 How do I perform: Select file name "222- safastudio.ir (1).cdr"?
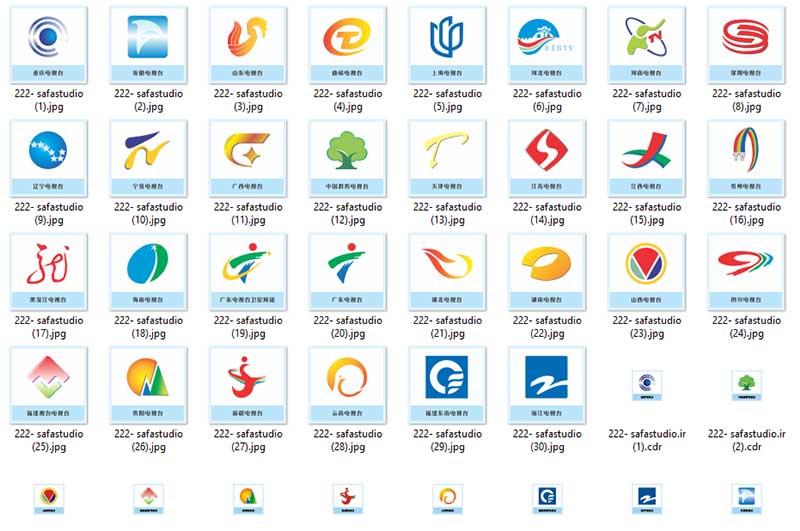coord(647,440)
